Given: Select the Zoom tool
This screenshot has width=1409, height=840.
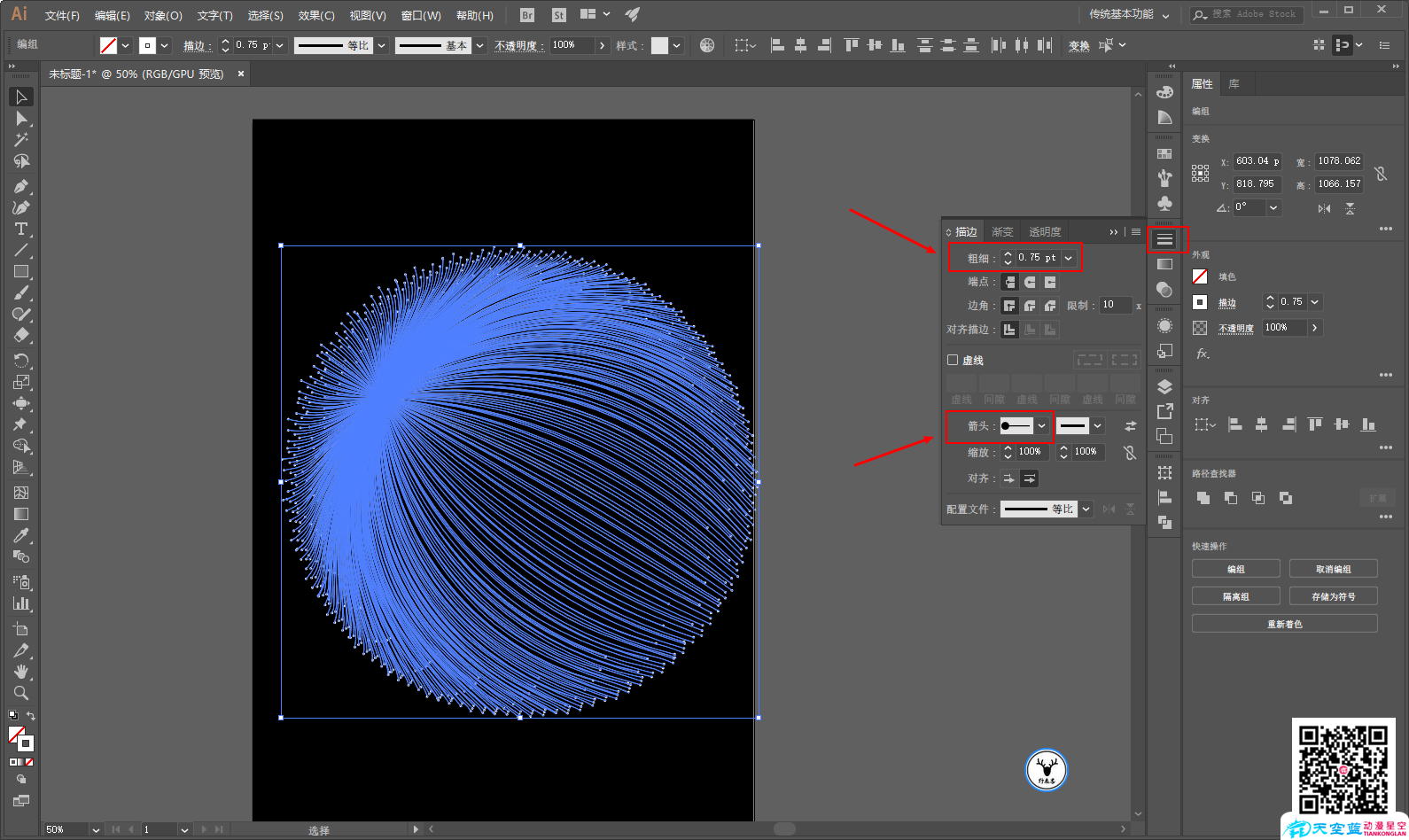Looking at the screenshot, I should (21, 693).
